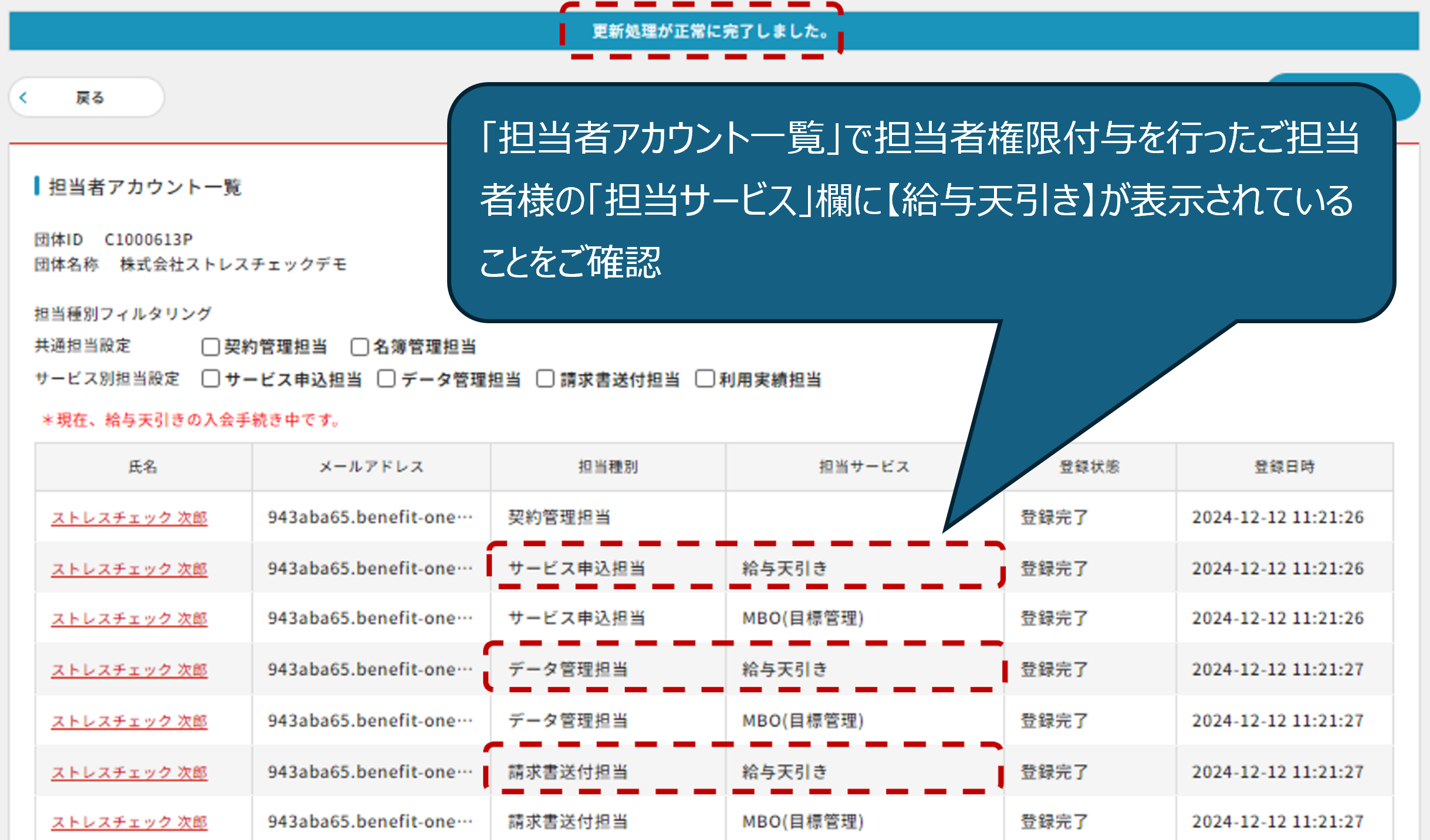Screen dimensions: 1430x840
Task: Click the 氏名 column header
Action: 143,467
